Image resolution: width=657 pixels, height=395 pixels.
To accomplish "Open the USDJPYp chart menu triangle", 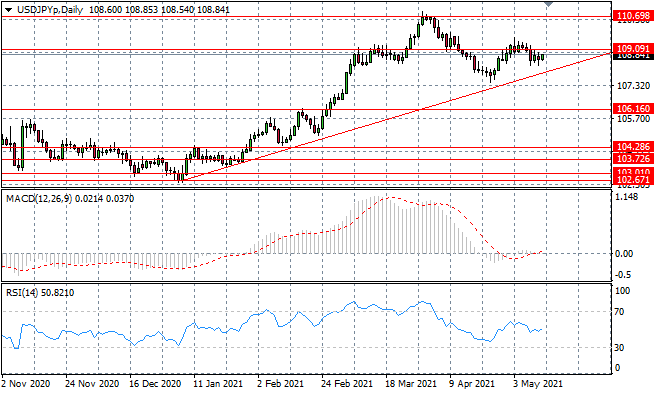I will pyautogui.click(x=8, y=9).
